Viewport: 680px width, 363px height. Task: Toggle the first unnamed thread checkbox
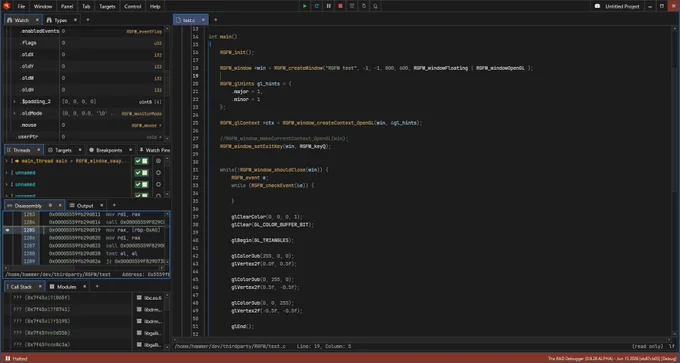point(141,173)
